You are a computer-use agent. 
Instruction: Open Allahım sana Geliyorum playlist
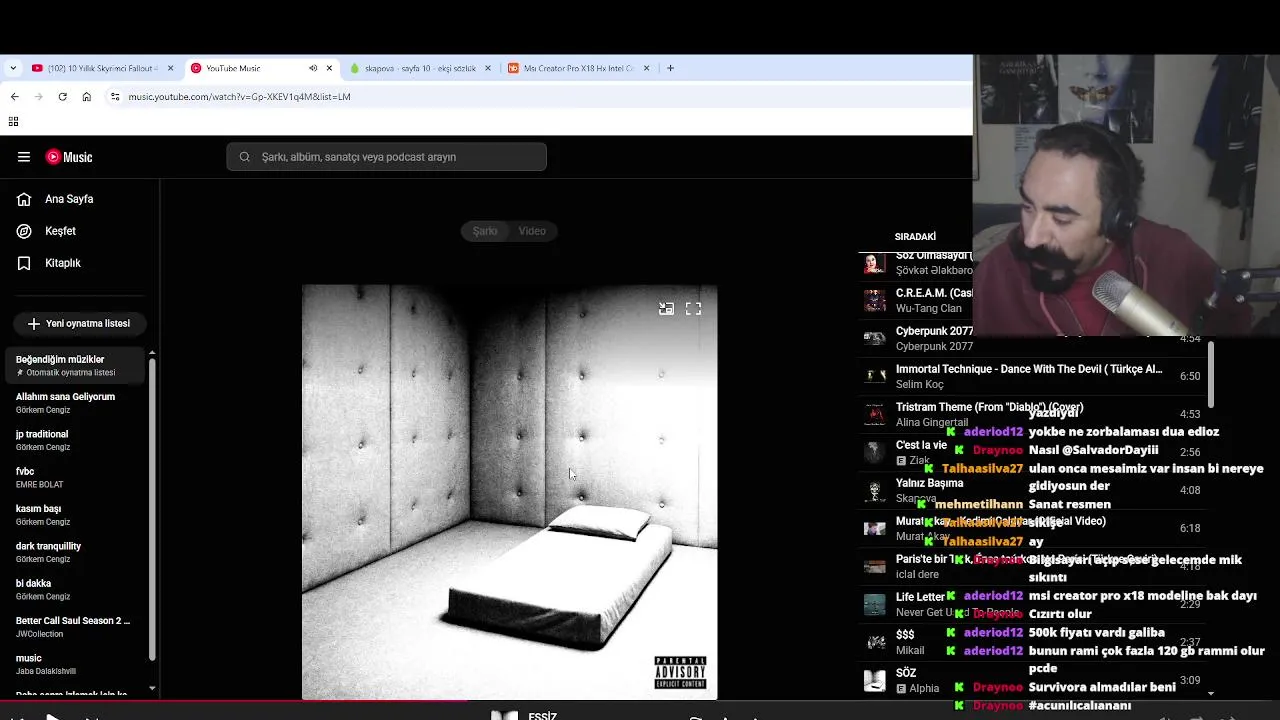[75, 403]
